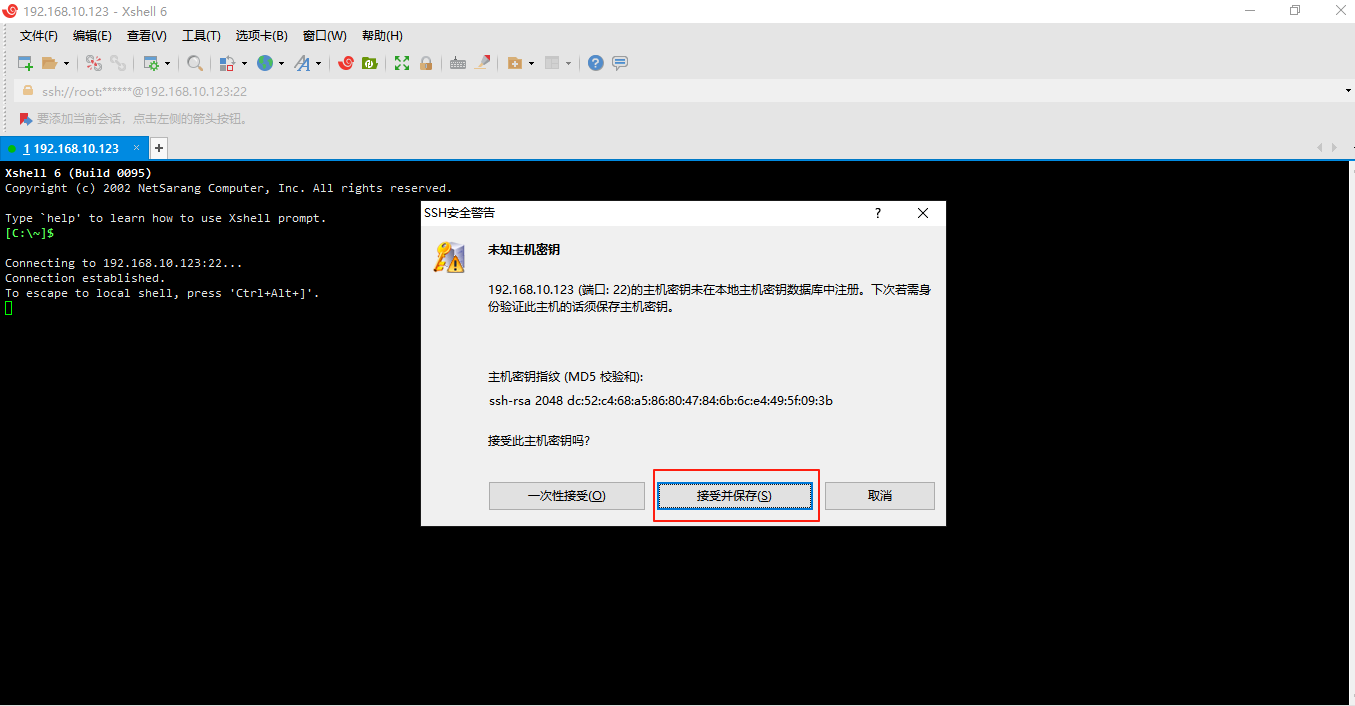Open the help icon on toolbar
Viewport: 1355px width, 706px height.
(594, 63)
